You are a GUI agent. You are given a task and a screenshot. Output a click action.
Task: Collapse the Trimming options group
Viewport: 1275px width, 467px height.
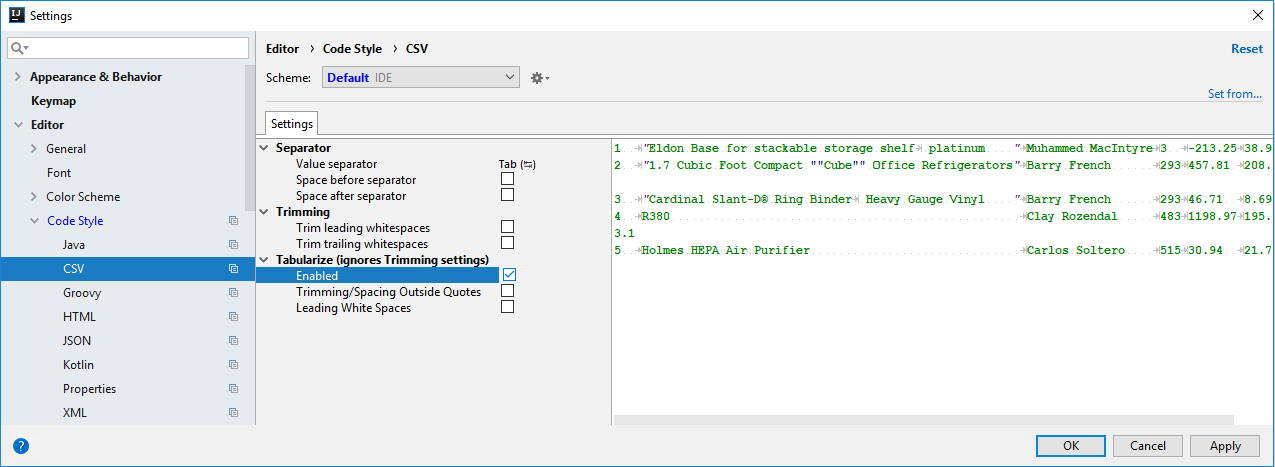265,212
